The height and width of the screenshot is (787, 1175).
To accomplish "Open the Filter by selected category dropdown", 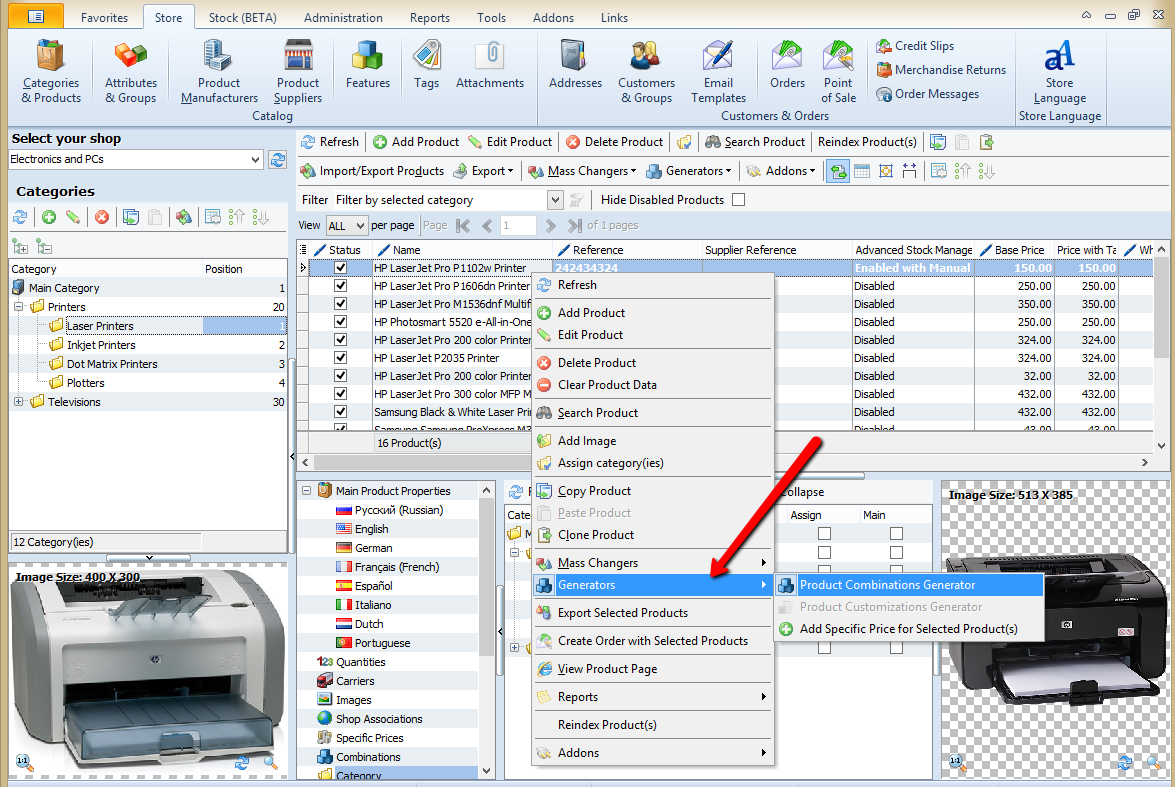I will pyautogui.click(x=555, y=199).
